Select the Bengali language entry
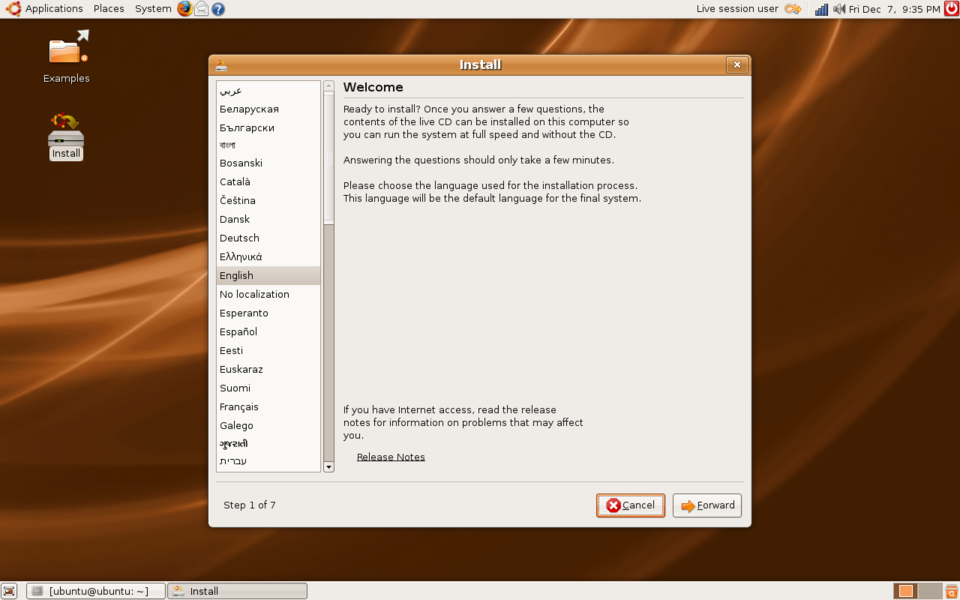The width and height of the screenshot is (960, 600). coord(268,145)
